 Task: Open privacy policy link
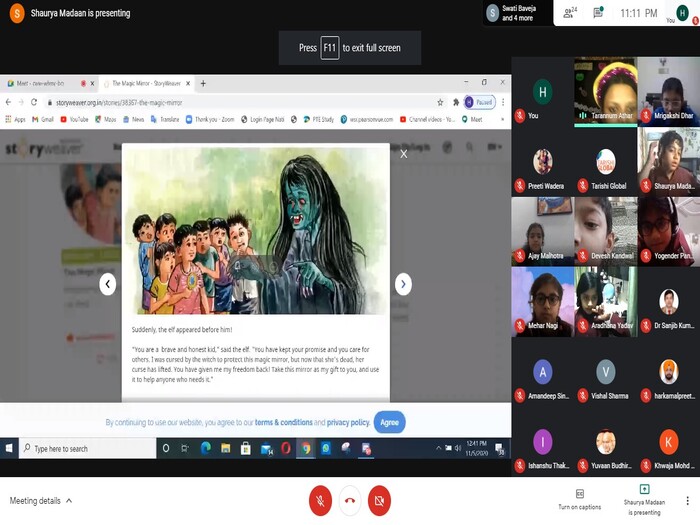point(348,422)
